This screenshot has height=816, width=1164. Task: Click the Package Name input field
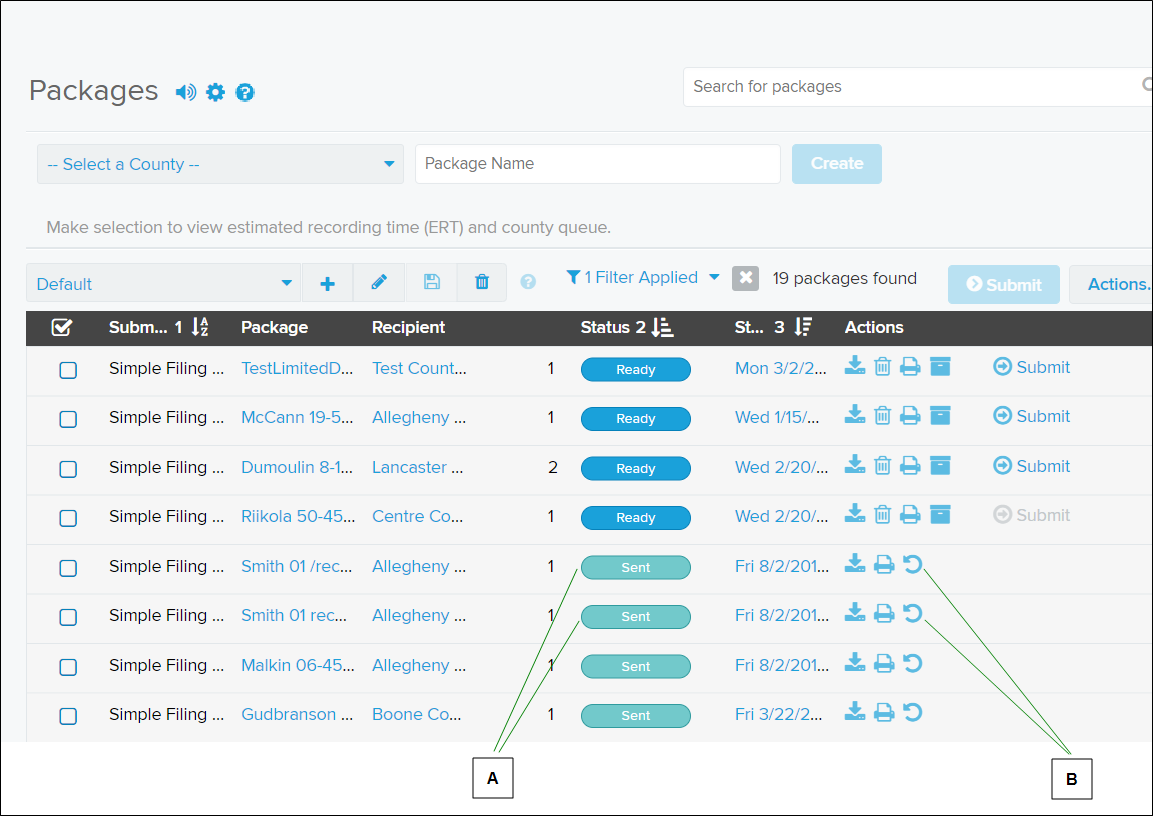[597, 163]
